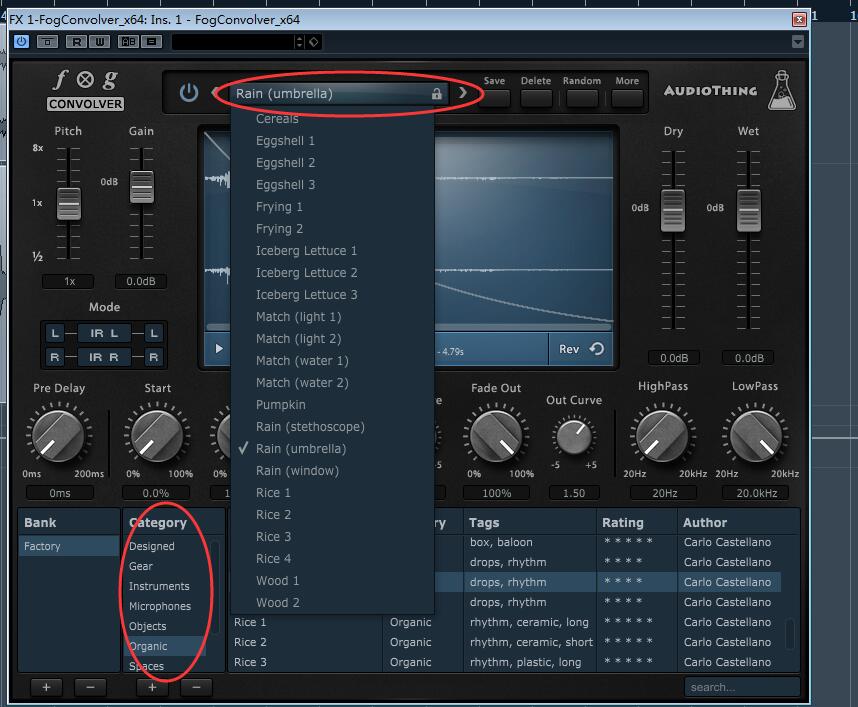Image resolution: width=858 pixels, height=707 pixels.
Task: Click the next preset right arrow
Action: pyautogui.click(x=463, y=92)
